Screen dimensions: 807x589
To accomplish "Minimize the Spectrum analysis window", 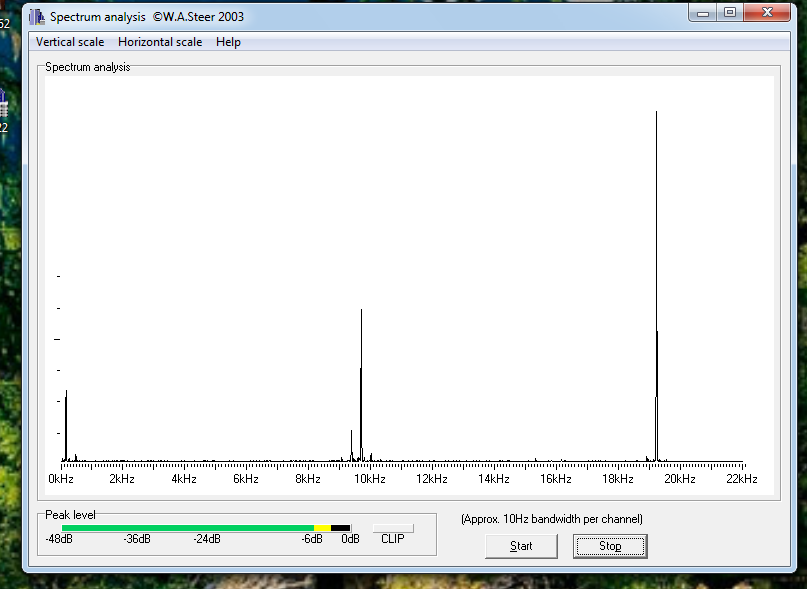I will (705, 13).
